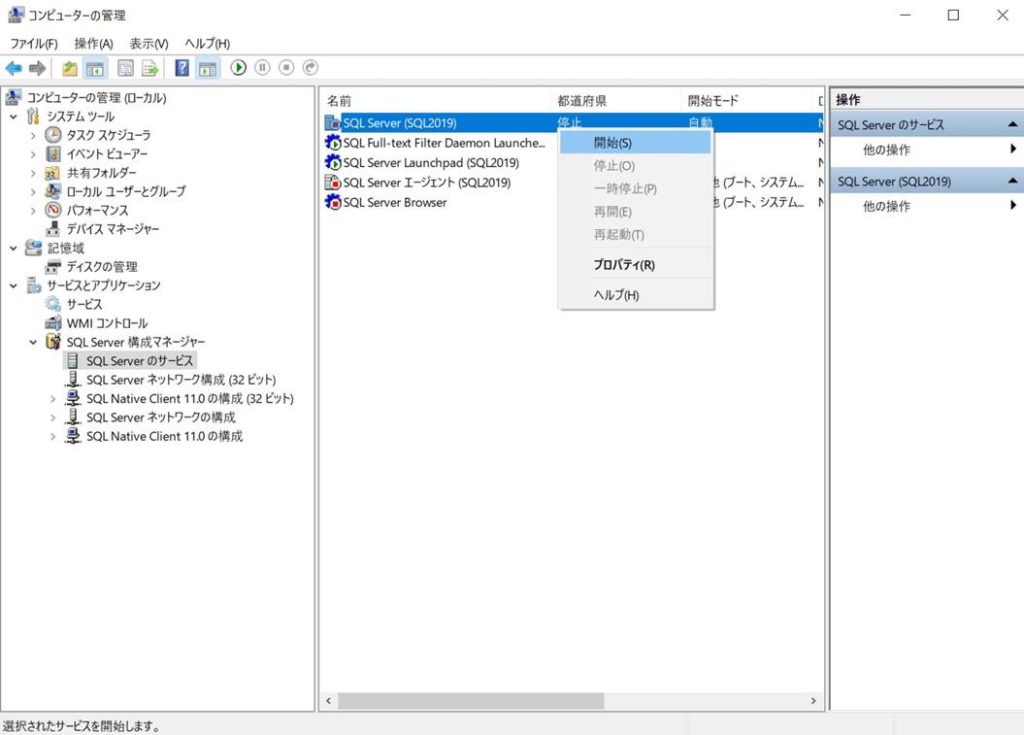This screenshot has width=1024, height=735.
Task: Expand the 共有フォルダー node arrow
Action: click(x=33, y=173)
